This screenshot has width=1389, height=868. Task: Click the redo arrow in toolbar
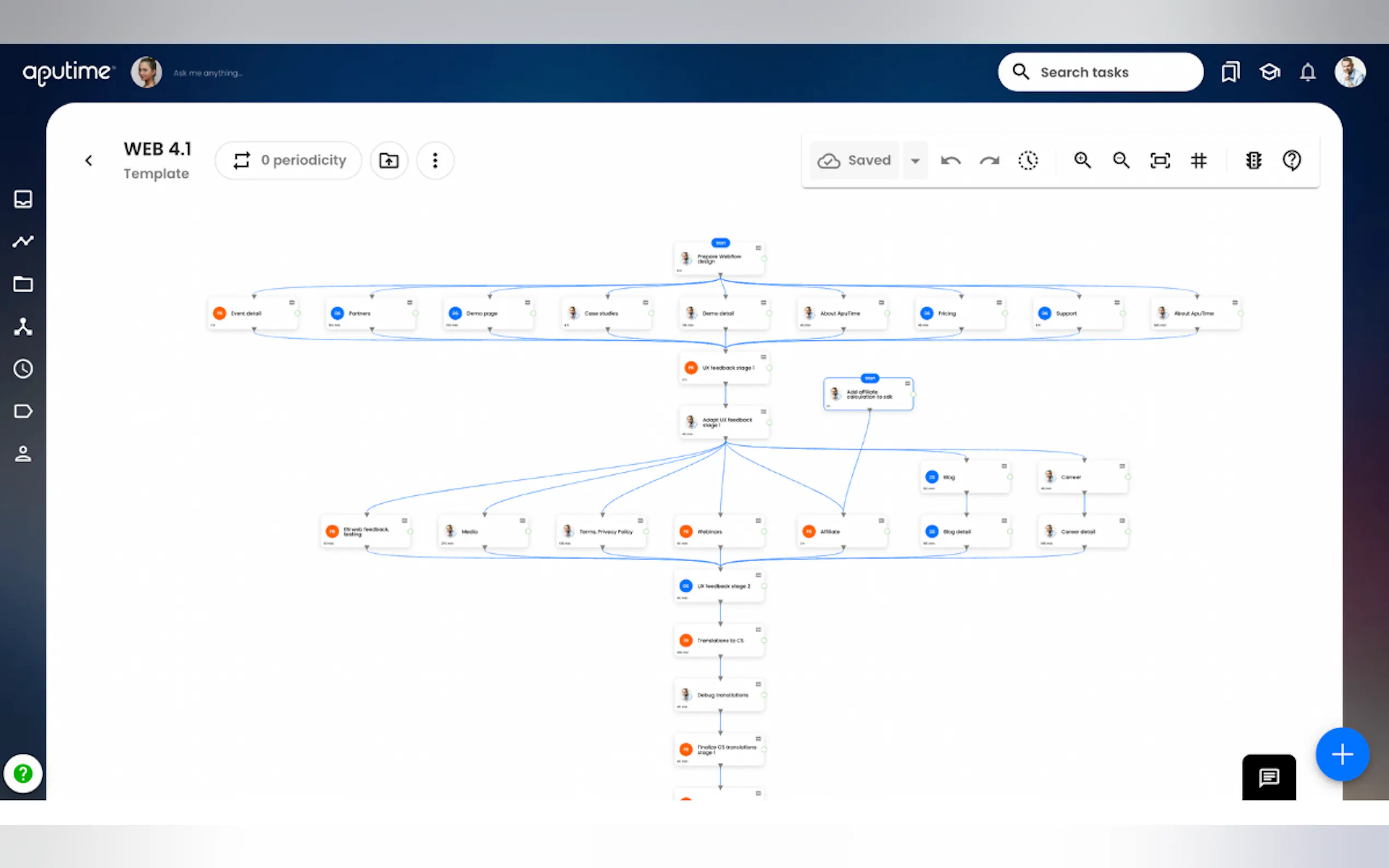click(x=989, y=161)
